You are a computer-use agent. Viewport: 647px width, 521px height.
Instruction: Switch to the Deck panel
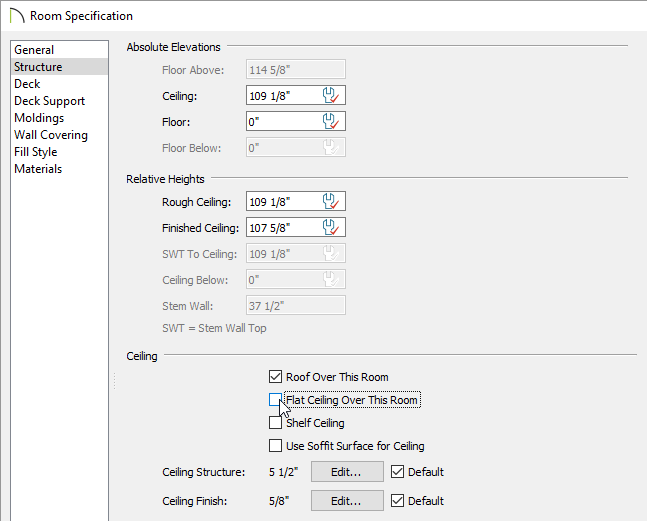pos(60,84)
